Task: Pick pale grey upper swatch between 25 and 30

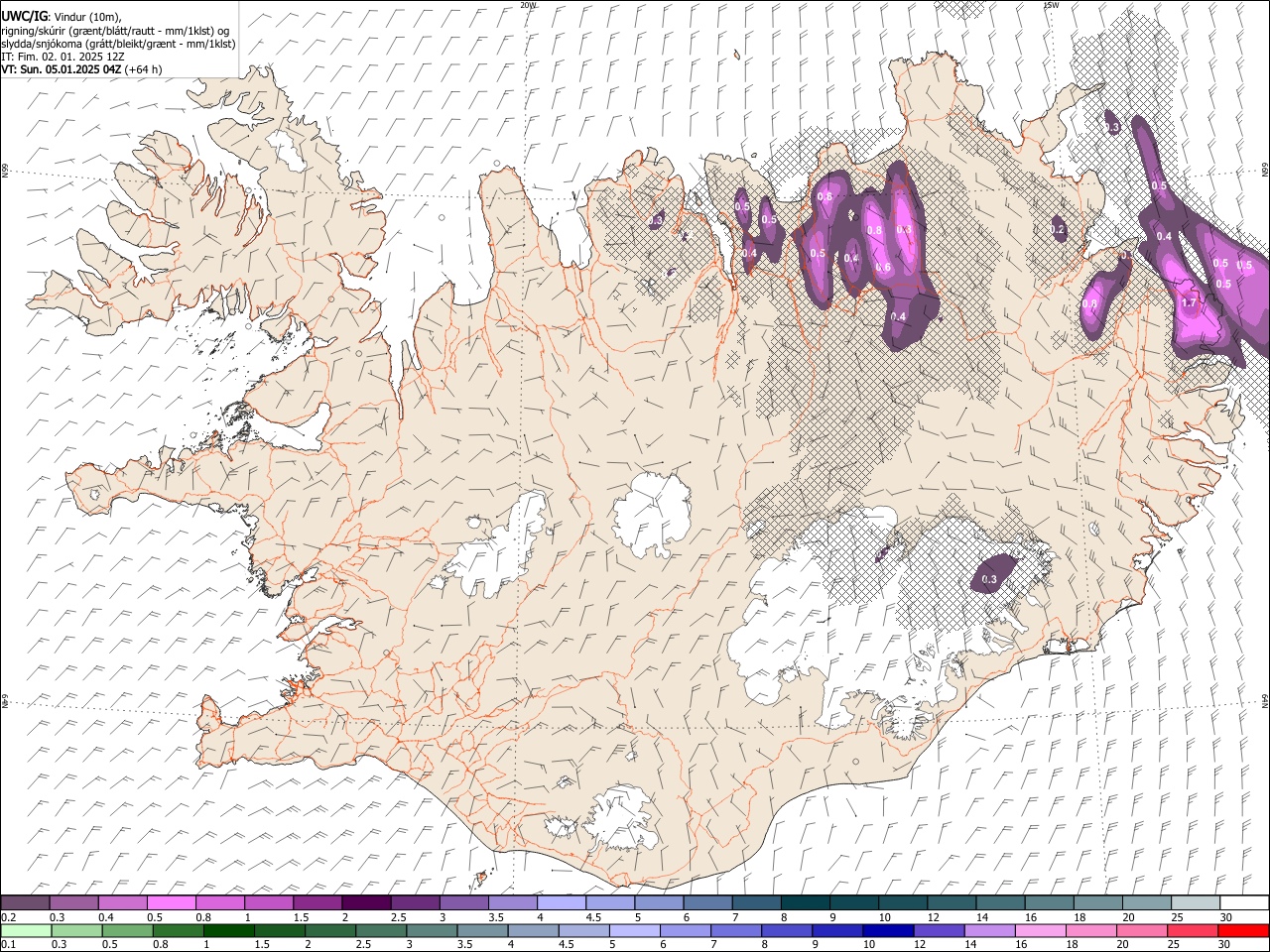Action: [x=1196, y=903]
